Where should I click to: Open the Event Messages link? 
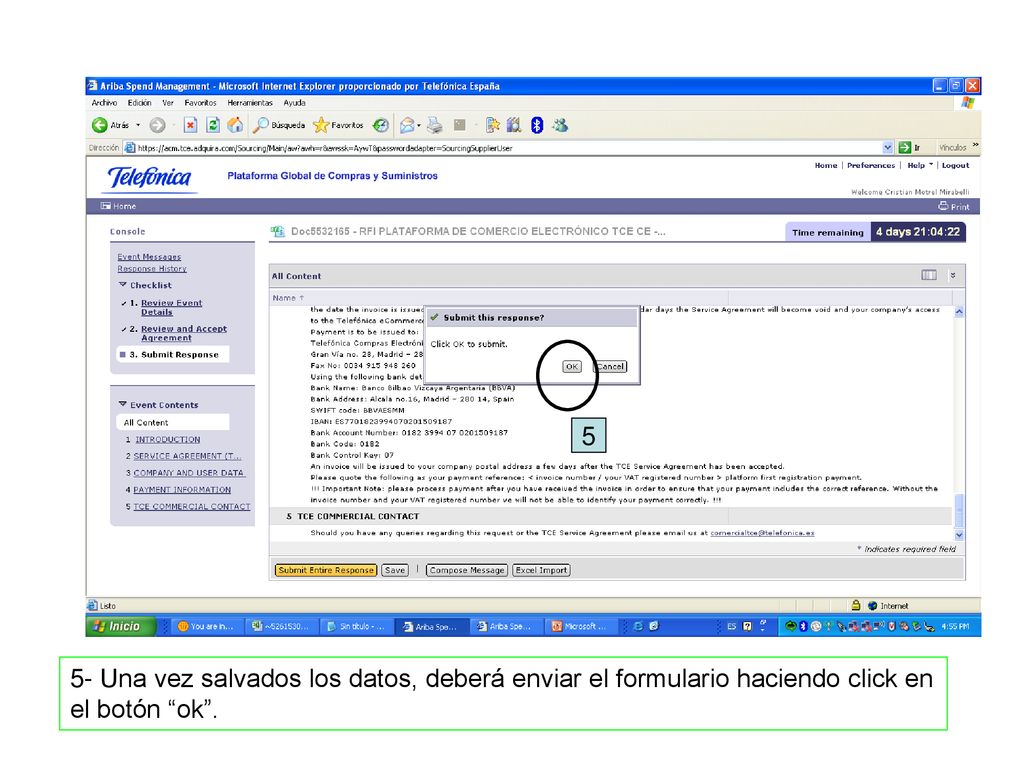[x=150, y=257]
